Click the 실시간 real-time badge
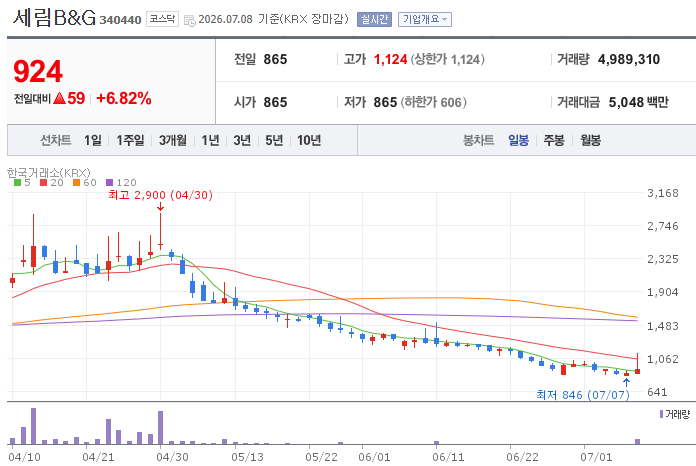The height and width of the screenshot is (466, 696). click(374, 20)
